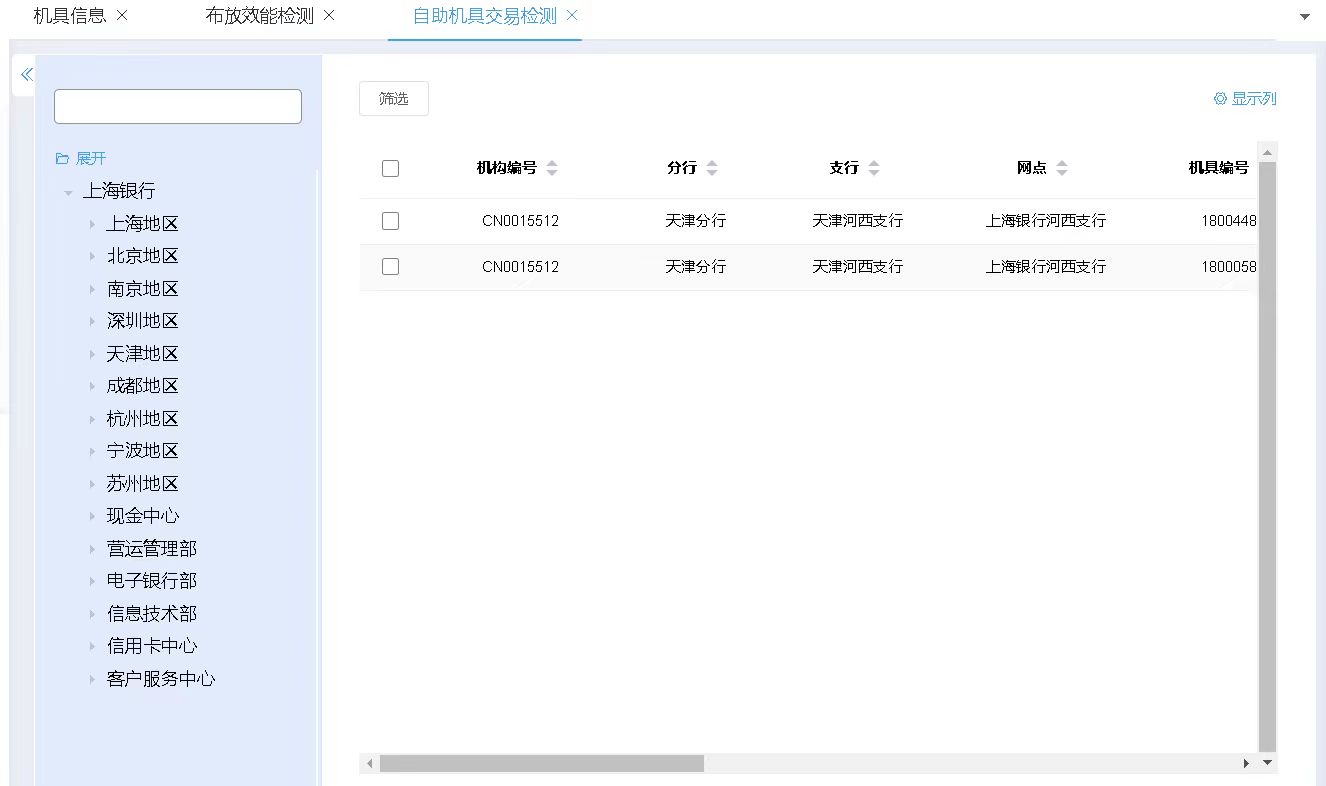Toggle the select-all header checkbox
The height and width of the screenshot is (786, 1326).
pyautogui.click(x=391, y=168)
